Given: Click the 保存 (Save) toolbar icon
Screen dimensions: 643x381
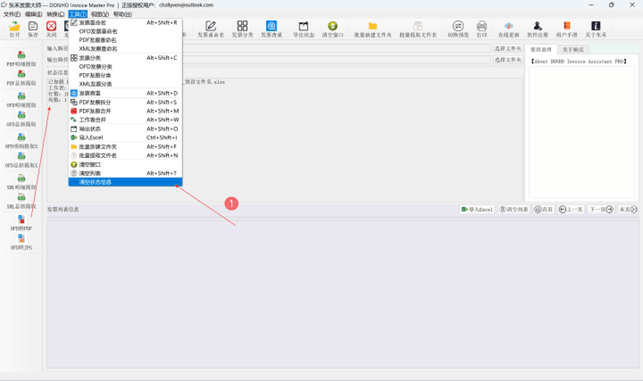Looking at the screenshot, I should 33,29.
